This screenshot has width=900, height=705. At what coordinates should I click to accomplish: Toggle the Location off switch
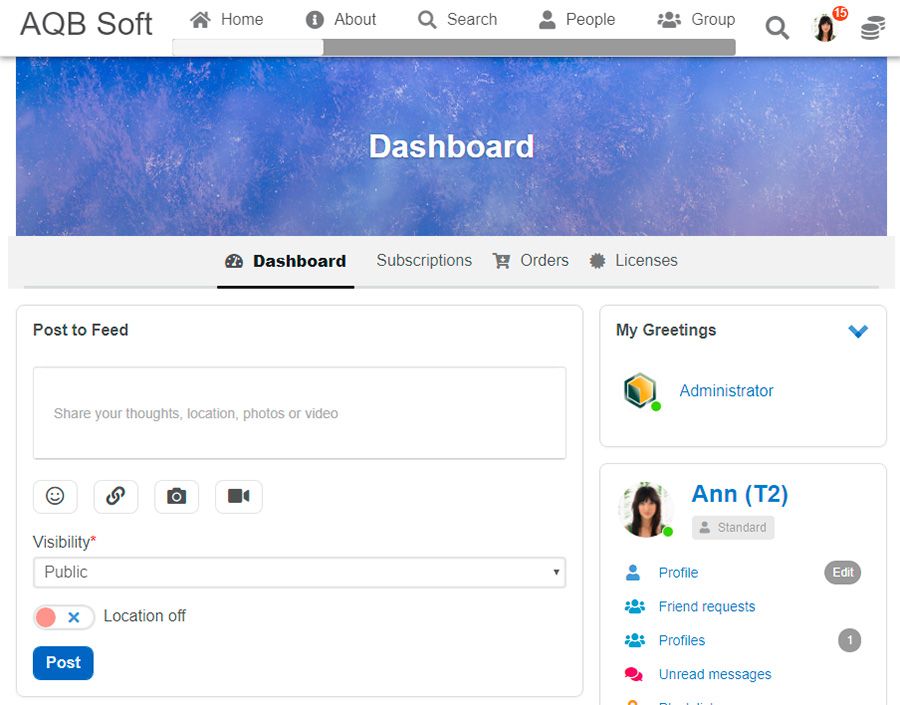(x=63, y=617)
